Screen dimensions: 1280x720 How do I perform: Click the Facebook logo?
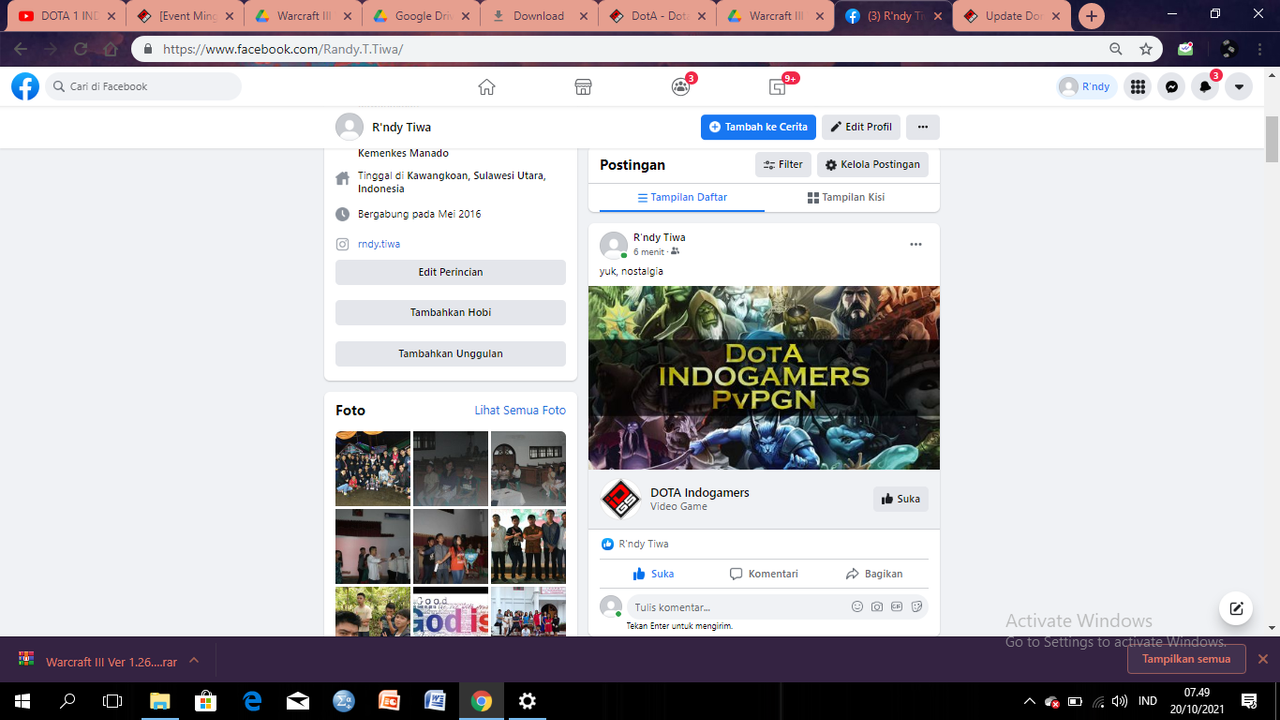coord(25,87)
